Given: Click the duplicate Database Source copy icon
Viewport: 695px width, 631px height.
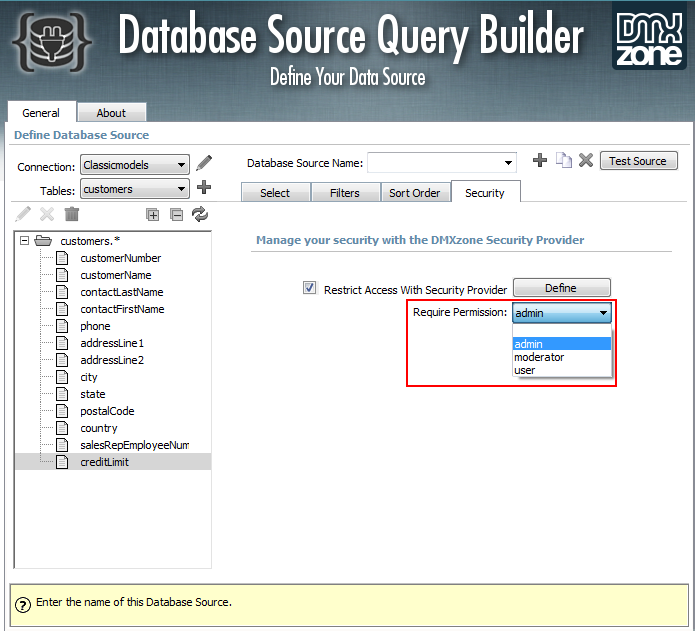Looking at the screenshot, I should click(564, 160).
